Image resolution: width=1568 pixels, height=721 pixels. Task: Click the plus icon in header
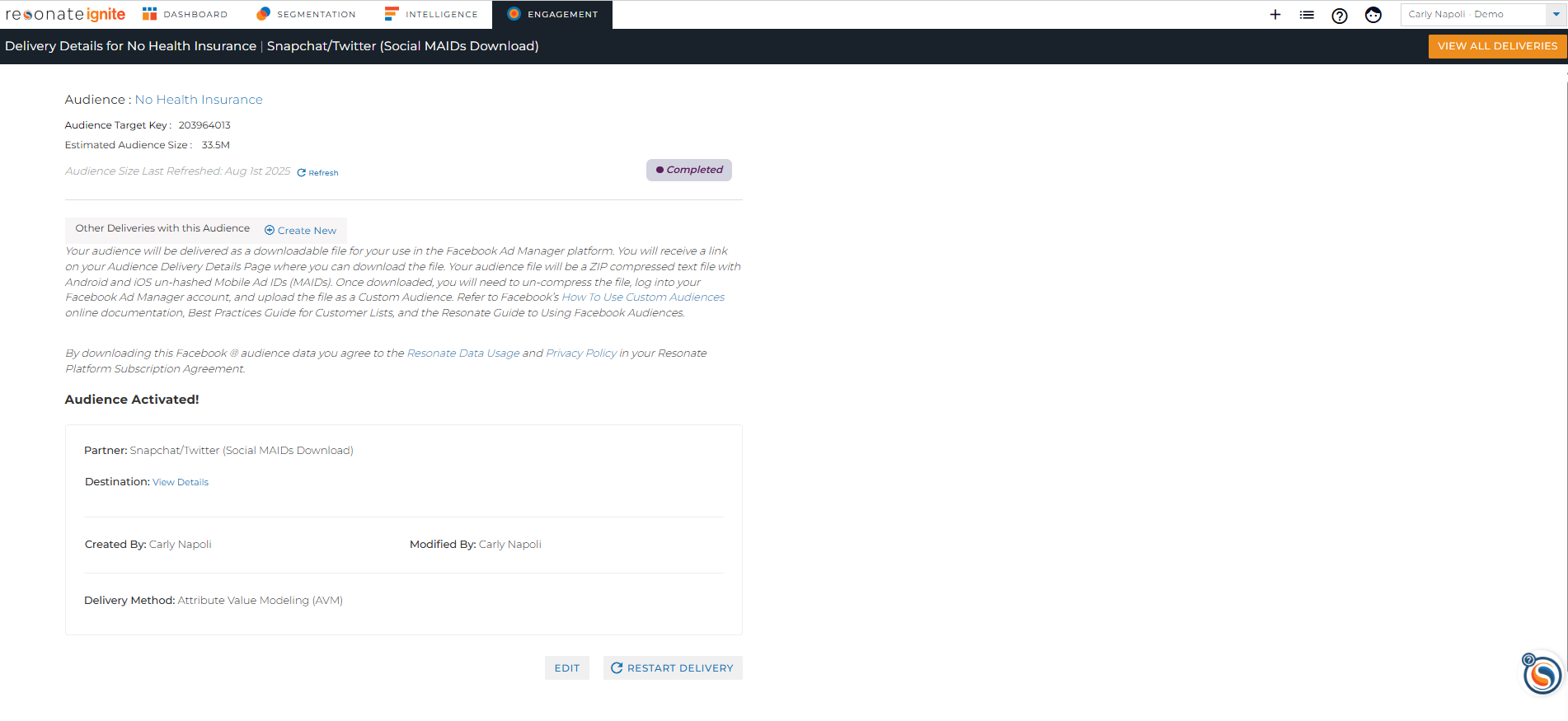1275,15
